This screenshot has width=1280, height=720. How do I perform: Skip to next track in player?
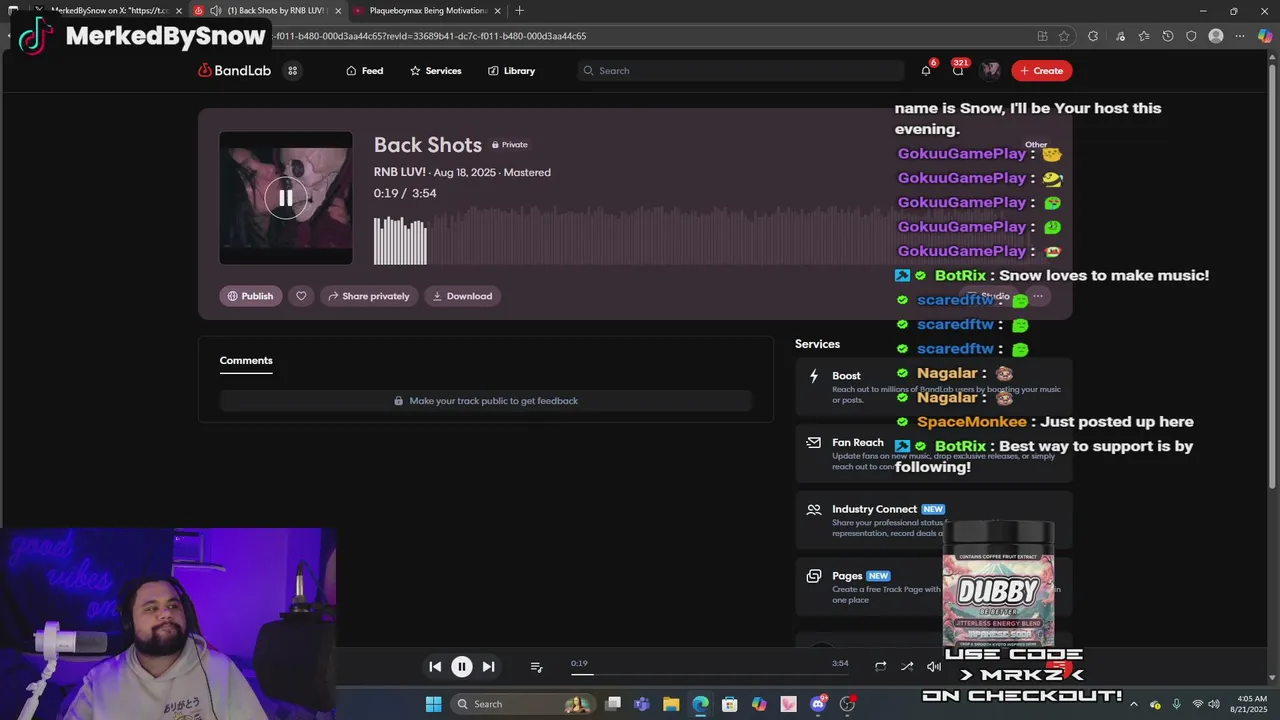[488, 667]
